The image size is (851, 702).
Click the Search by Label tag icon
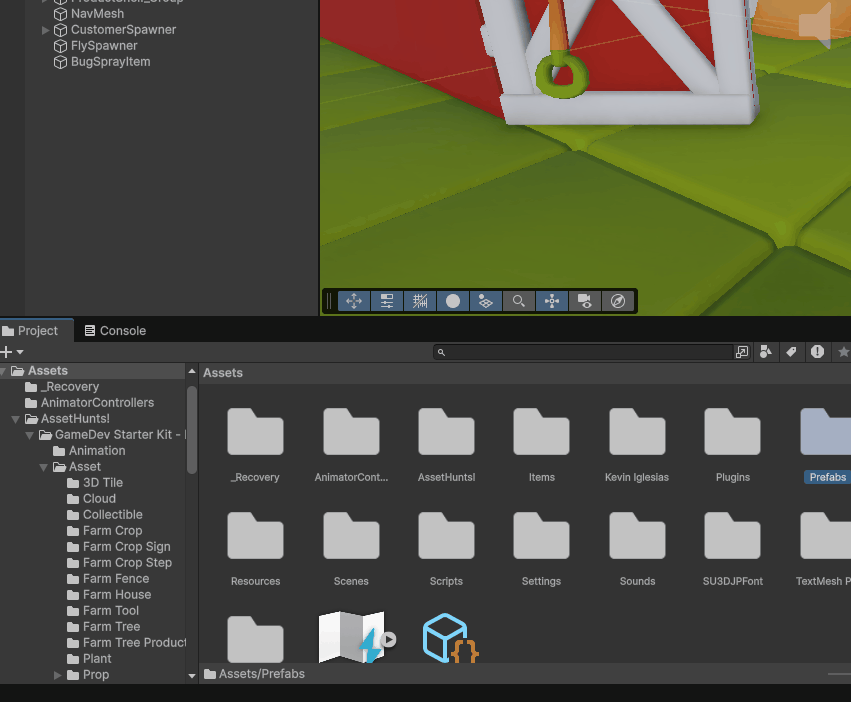[791, 352]
